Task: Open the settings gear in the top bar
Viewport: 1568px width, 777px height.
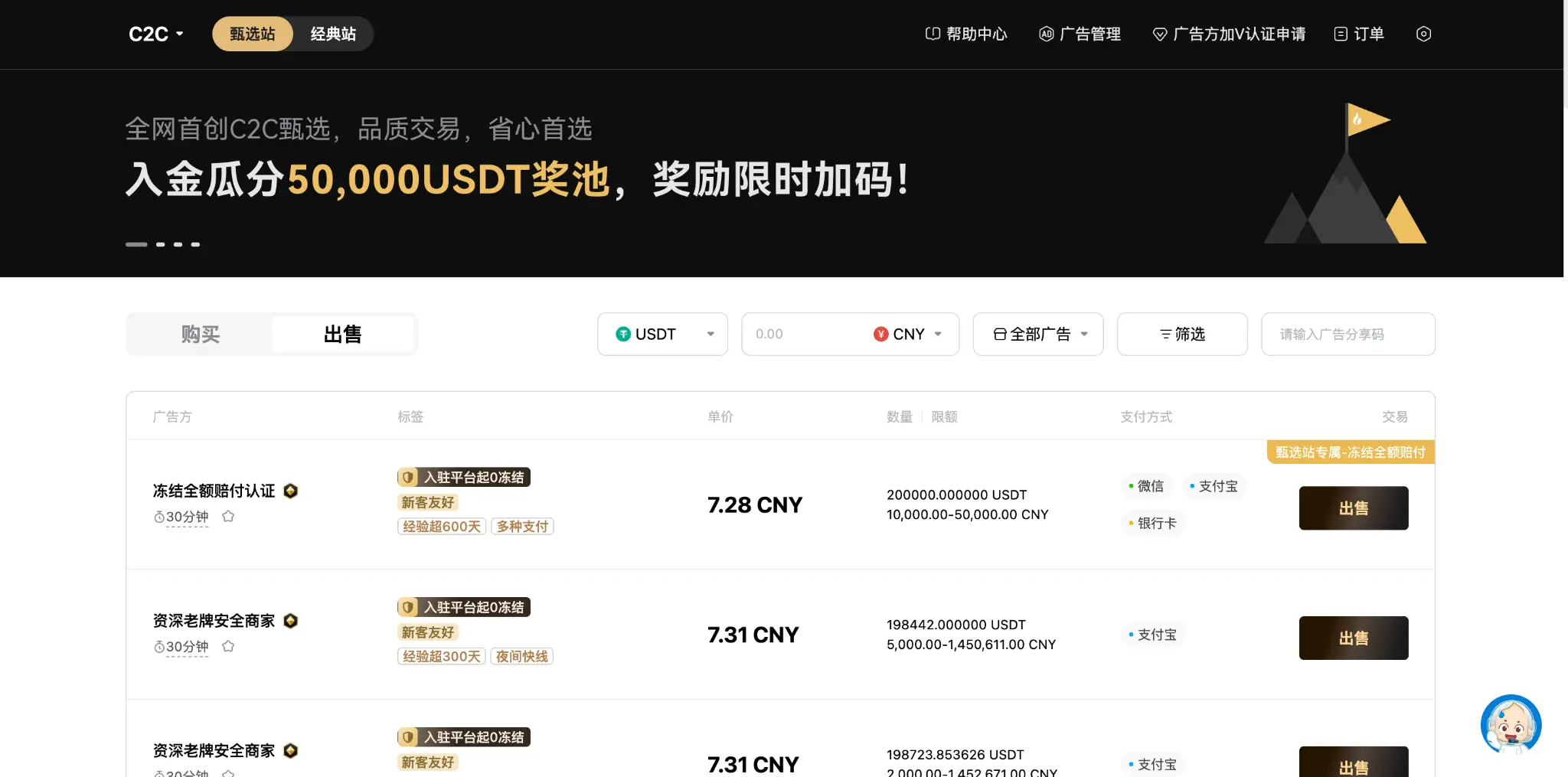Action: pyautogui.click(x=1423, y=34)
